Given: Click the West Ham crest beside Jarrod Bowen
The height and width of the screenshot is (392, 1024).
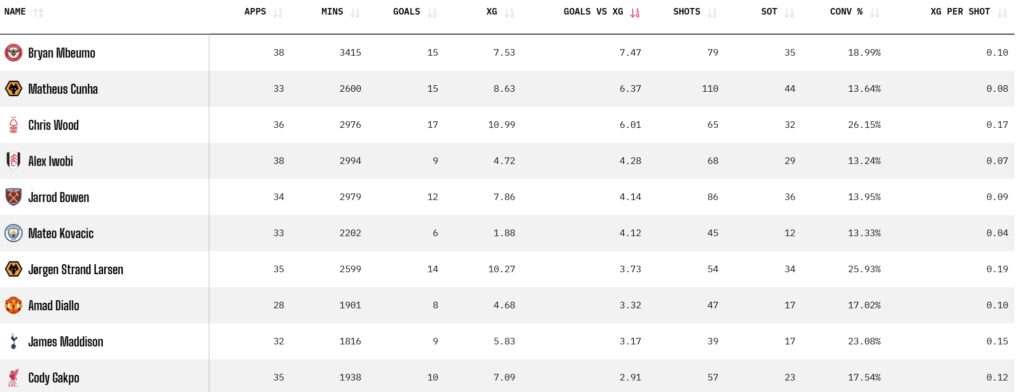Looking at the screenshot, I should click(13, 197).
